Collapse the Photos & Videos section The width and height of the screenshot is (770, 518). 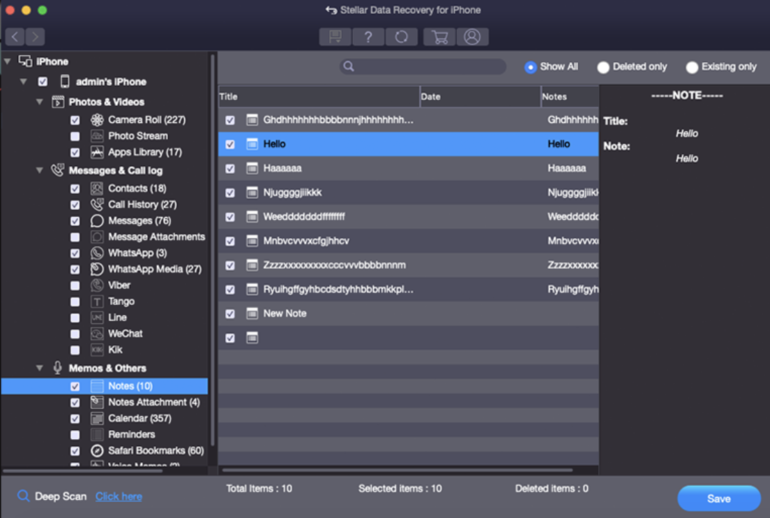point(39,102)
